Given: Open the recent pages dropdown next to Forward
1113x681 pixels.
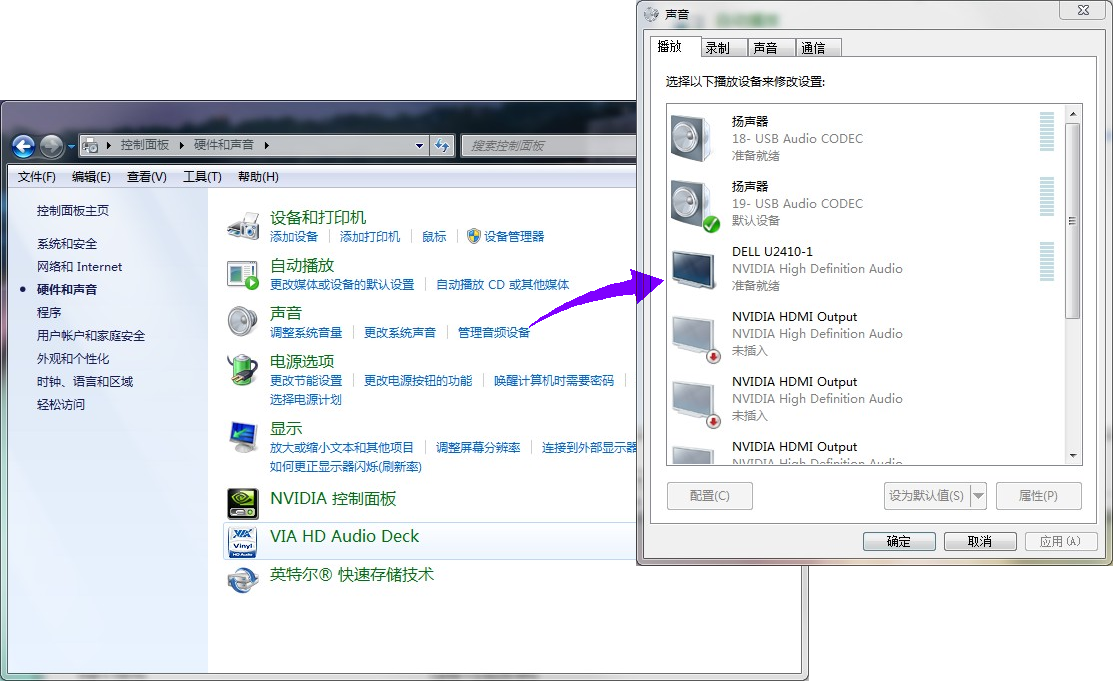Looking at the screenshot, I should click(x=71, y=147).
